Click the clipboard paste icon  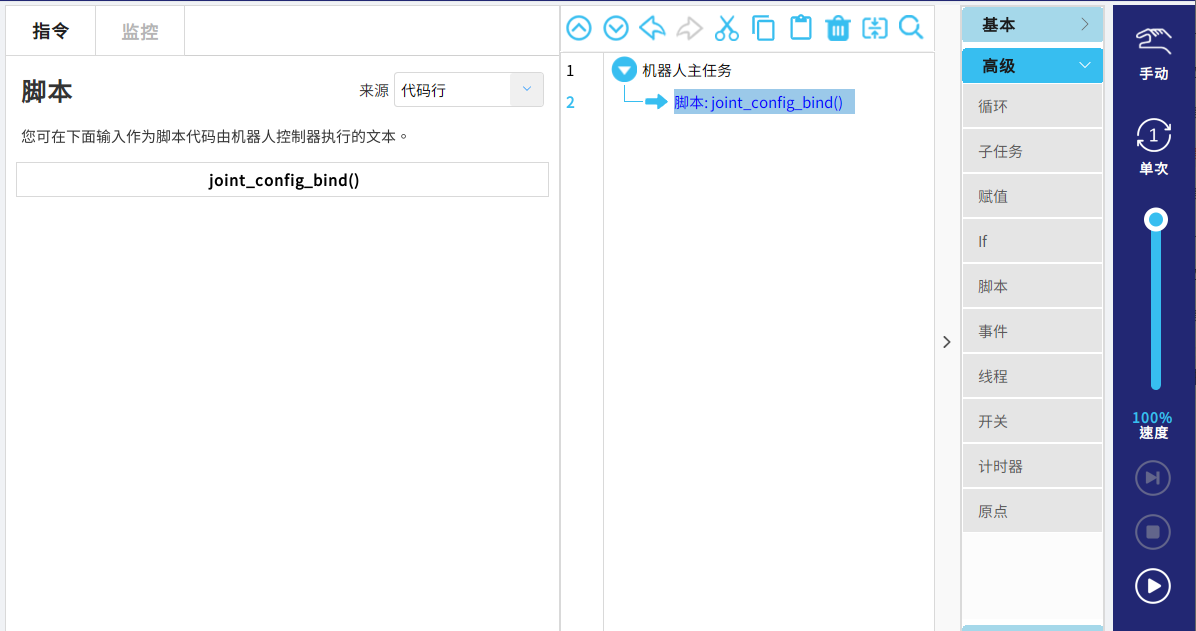(x=801, y=28)
